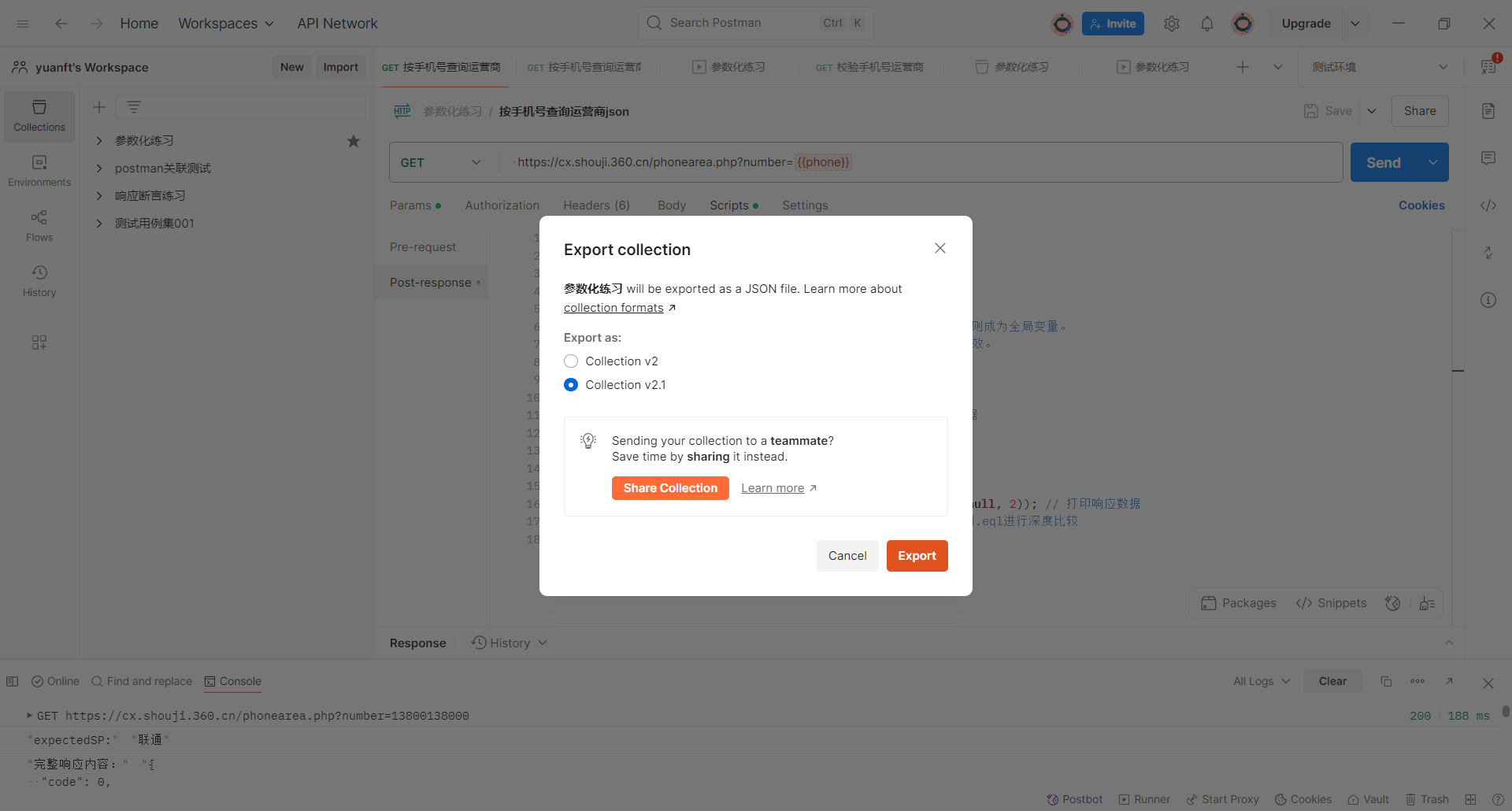Open the API Network menu item

point(337,24)
